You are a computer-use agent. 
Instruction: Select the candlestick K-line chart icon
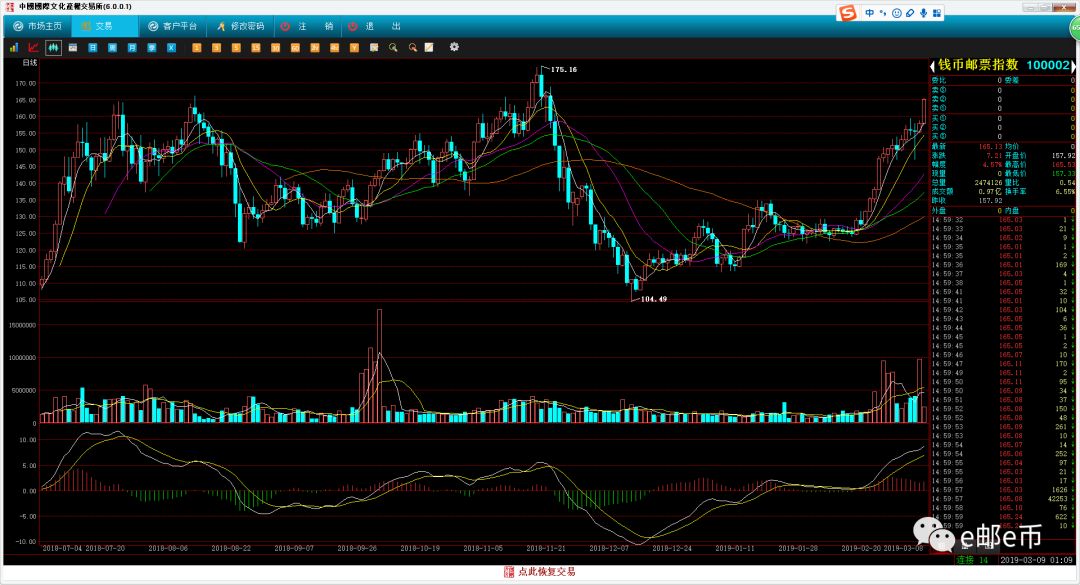53,48
